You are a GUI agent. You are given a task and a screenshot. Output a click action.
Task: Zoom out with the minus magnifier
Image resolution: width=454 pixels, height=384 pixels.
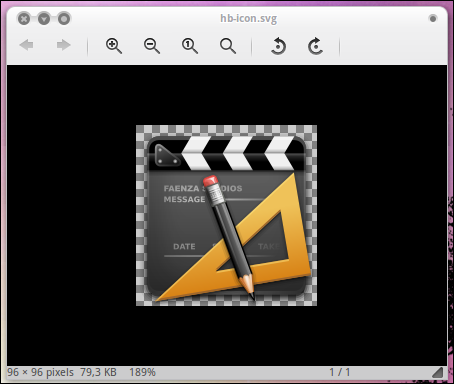point(152,46)
